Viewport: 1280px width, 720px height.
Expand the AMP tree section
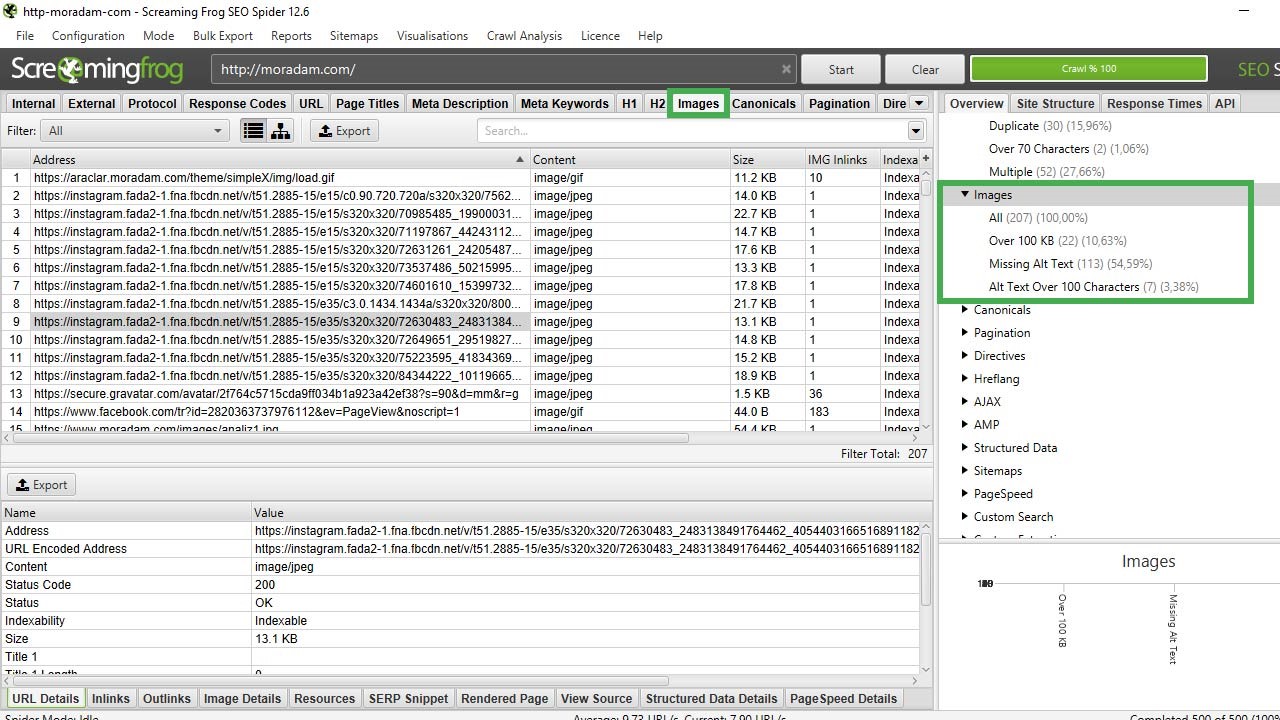point(965,425)
